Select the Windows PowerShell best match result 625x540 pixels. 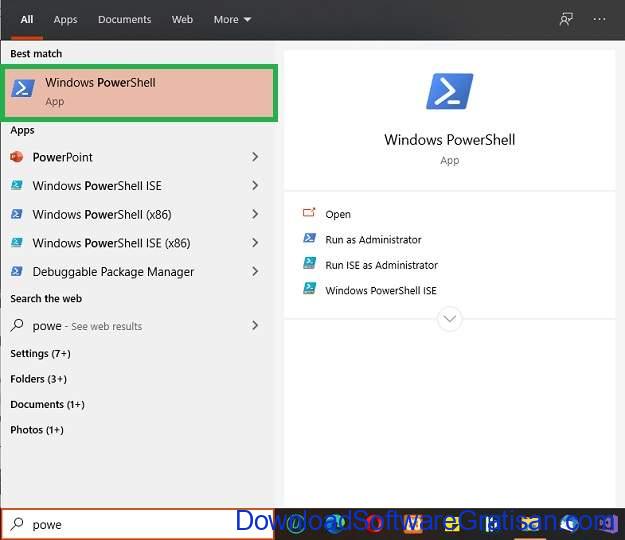139,93
